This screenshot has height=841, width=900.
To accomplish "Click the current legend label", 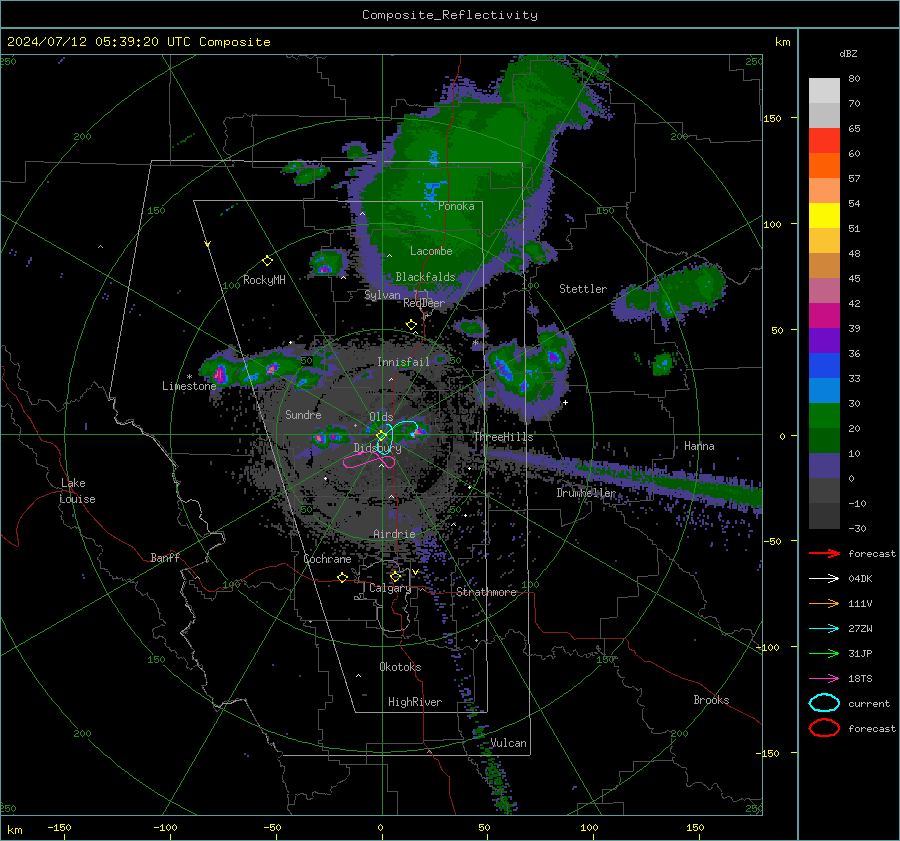I will pyautogui.click(x=869, y=703).
